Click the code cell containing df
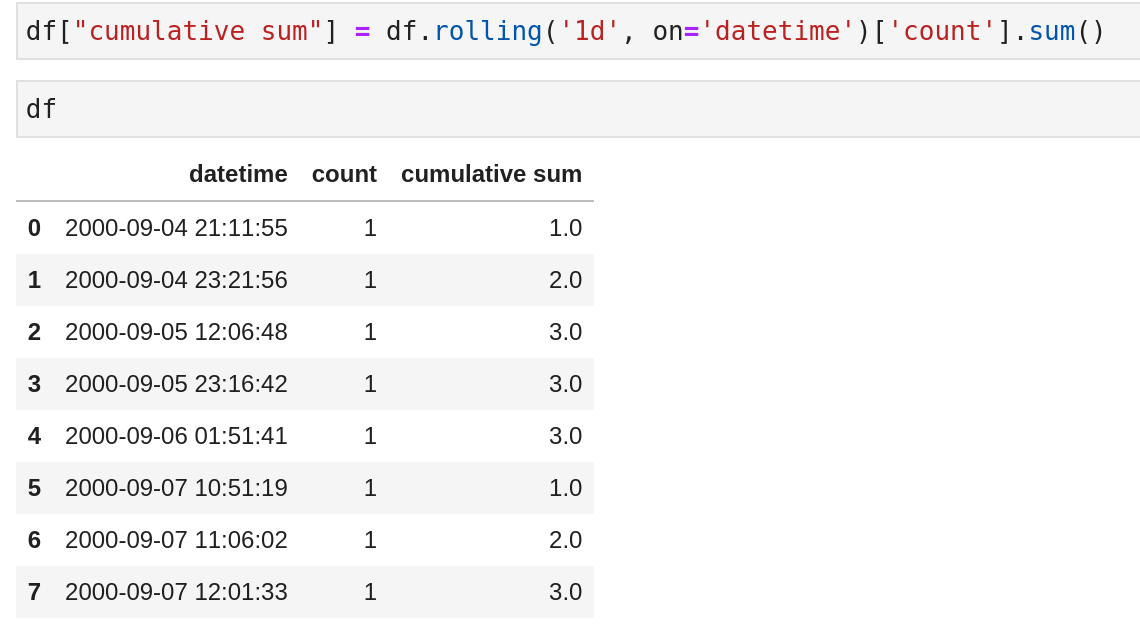This screenshot has width=1140, height=624. 578,109
